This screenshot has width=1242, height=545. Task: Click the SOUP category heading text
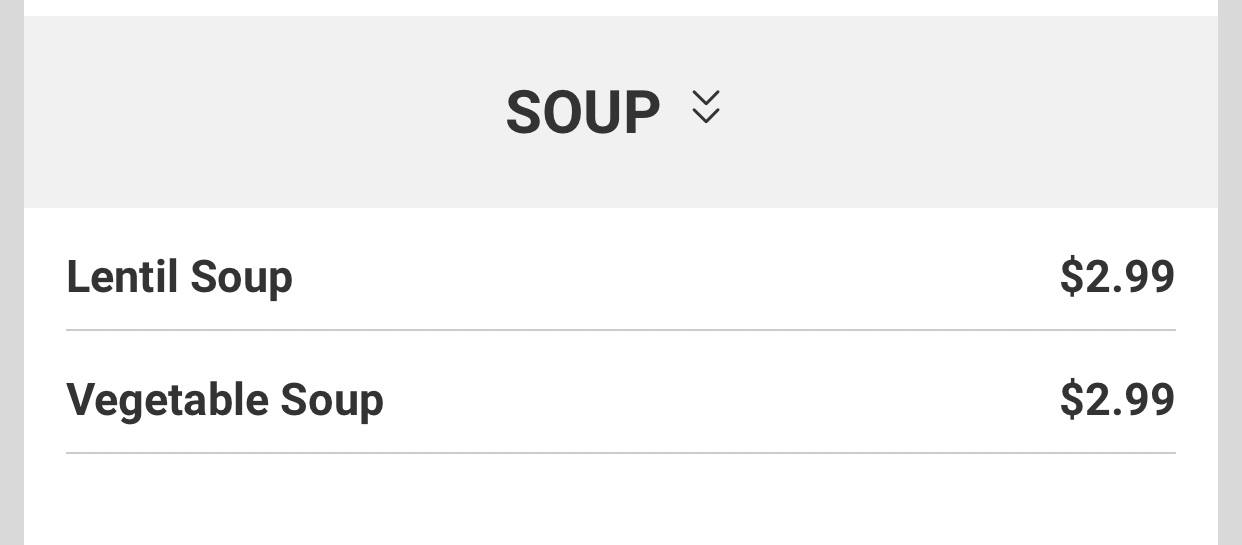pos(583,112)
